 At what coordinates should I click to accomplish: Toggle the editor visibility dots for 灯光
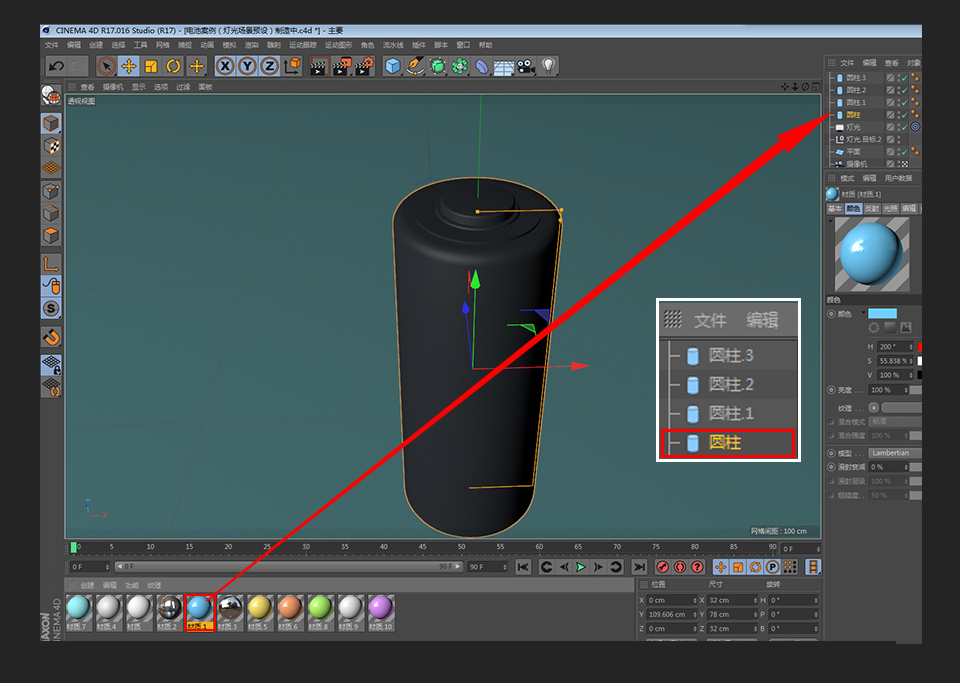(x=899, y=127)
